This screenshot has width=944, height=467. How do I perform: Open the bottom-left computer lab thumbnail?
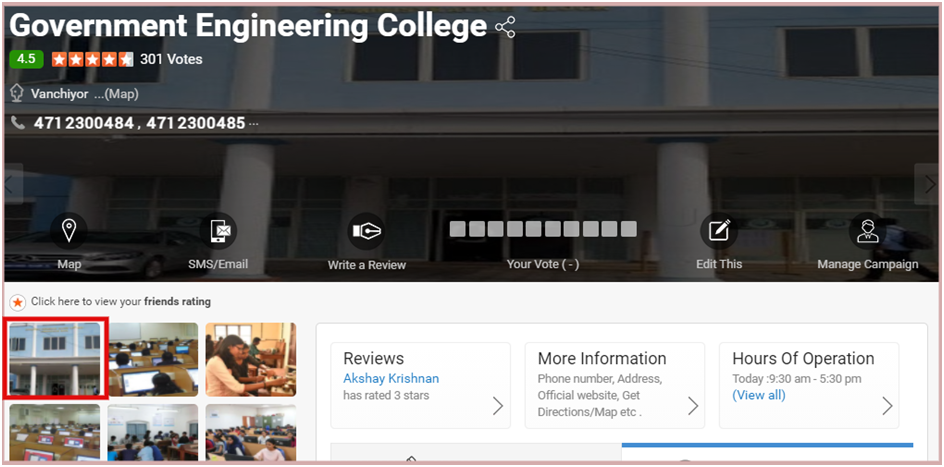click(55, 433)
